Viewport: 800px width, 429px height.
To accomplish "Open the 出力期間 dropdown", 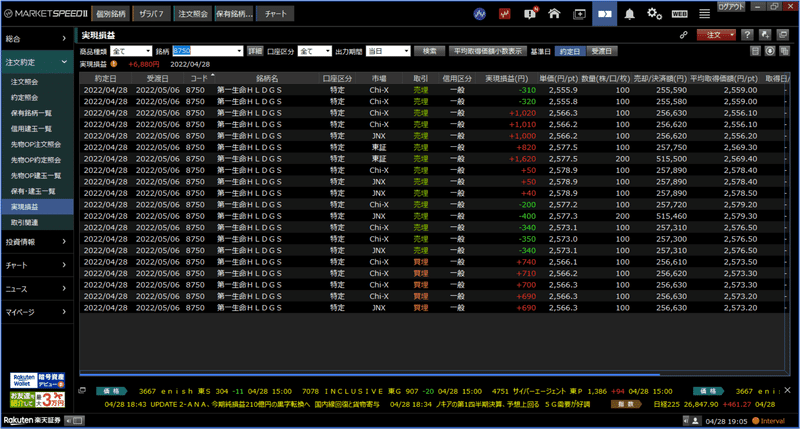I will pyautogui.click(x=388, y=52).
